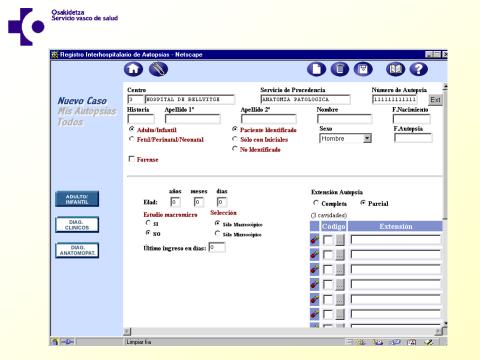The height and width of the screenshot is (360, 480).
Task: Open the Nuevo Caso section
Action: pos(82,101)
